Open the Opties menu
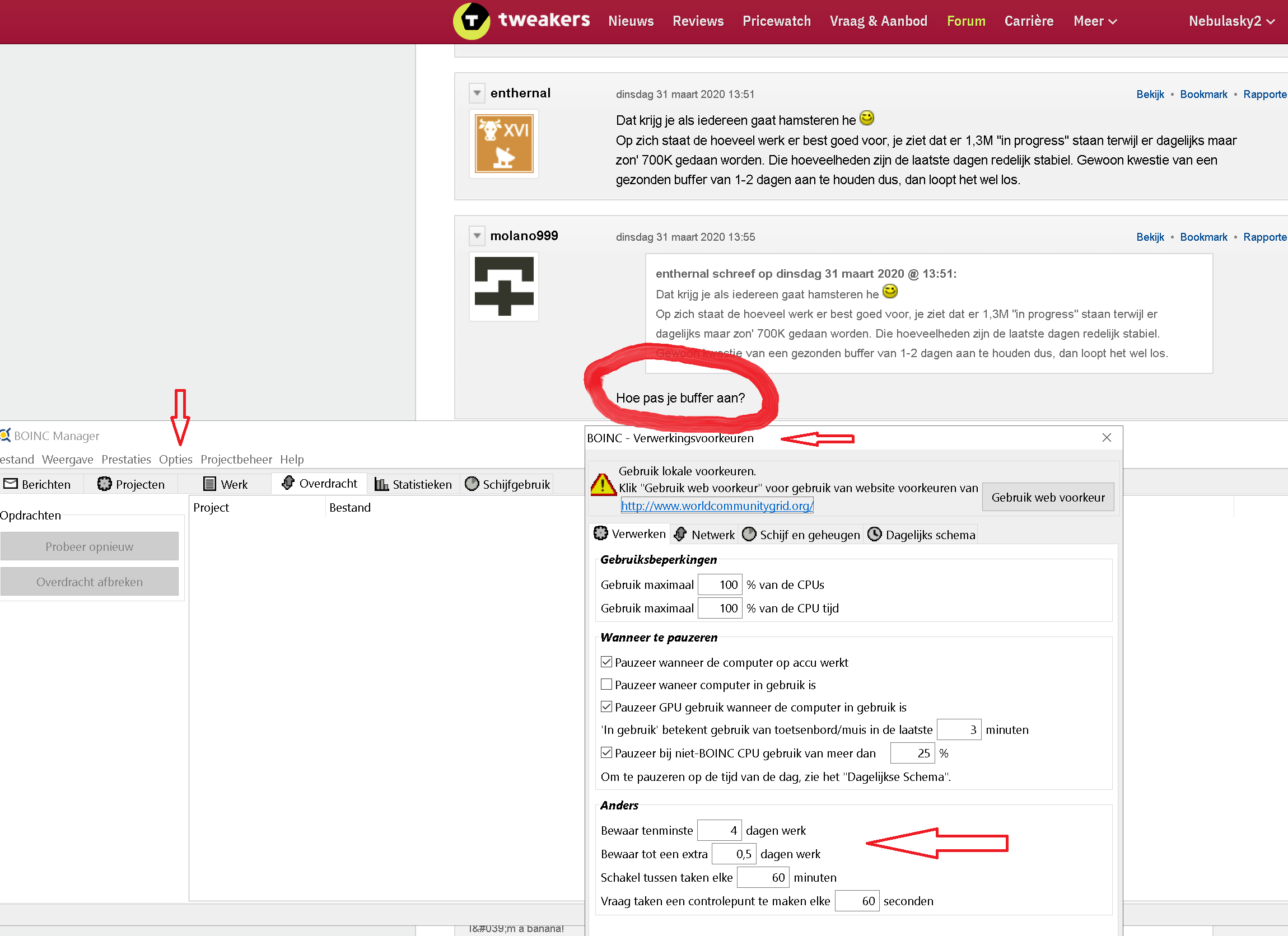Image resolution: width=1288 pixels, height=936 pixels. pyautogui.click(x=175, y=459)
